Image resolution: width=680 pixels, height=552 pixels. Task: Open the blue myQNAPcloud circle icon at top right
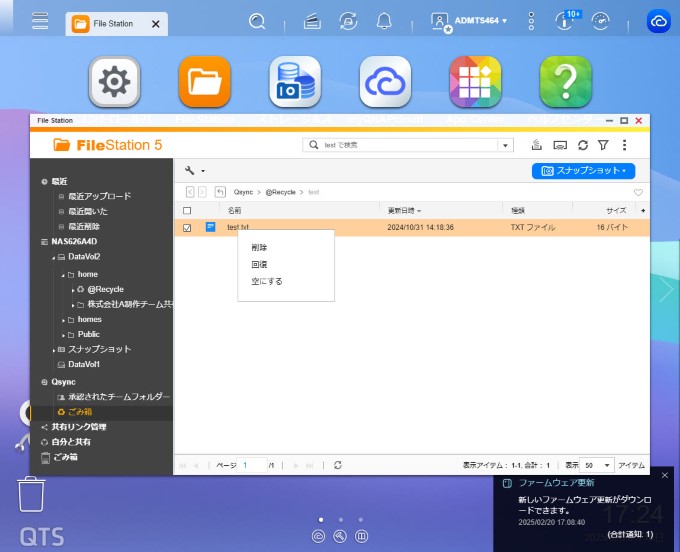(659, 21)
